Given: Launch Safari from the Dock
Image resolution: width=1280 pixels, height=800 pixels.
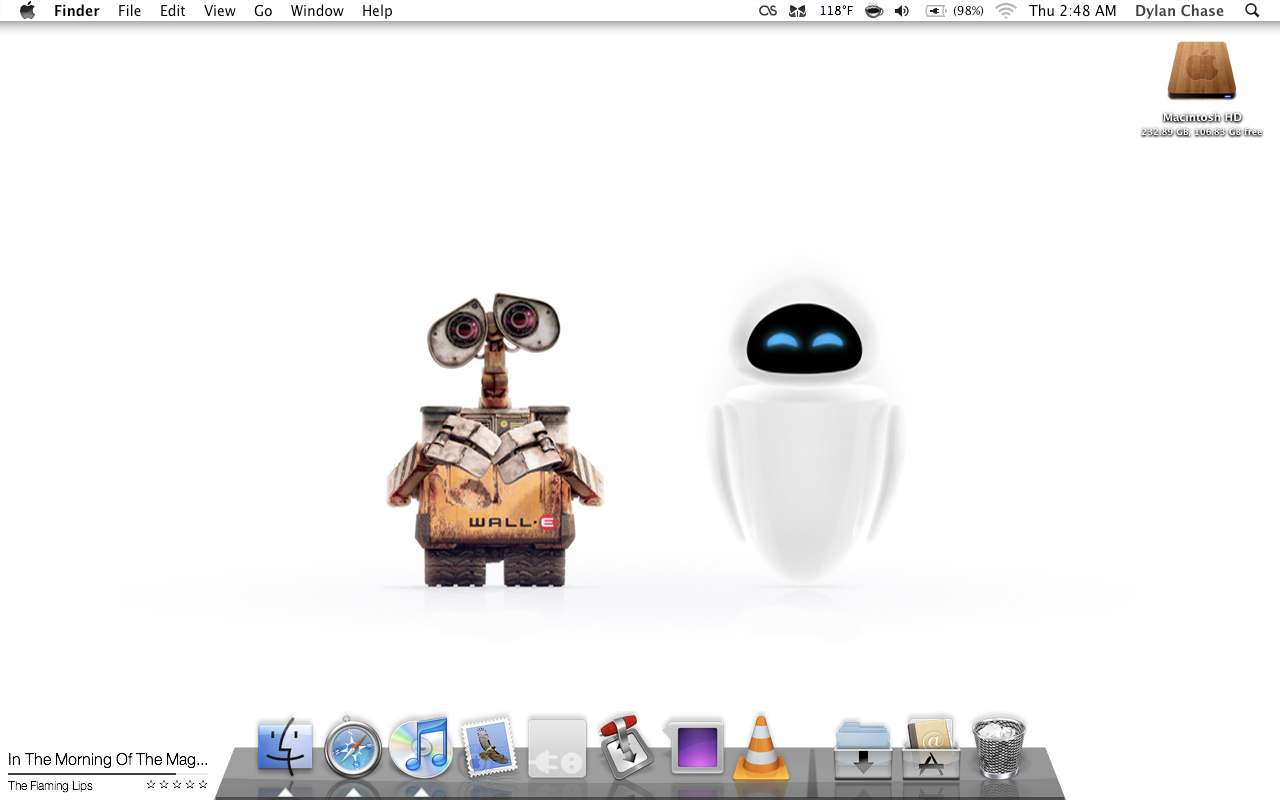Looking at the screenshot, I should pyautogui.click(x=353, y=748).
